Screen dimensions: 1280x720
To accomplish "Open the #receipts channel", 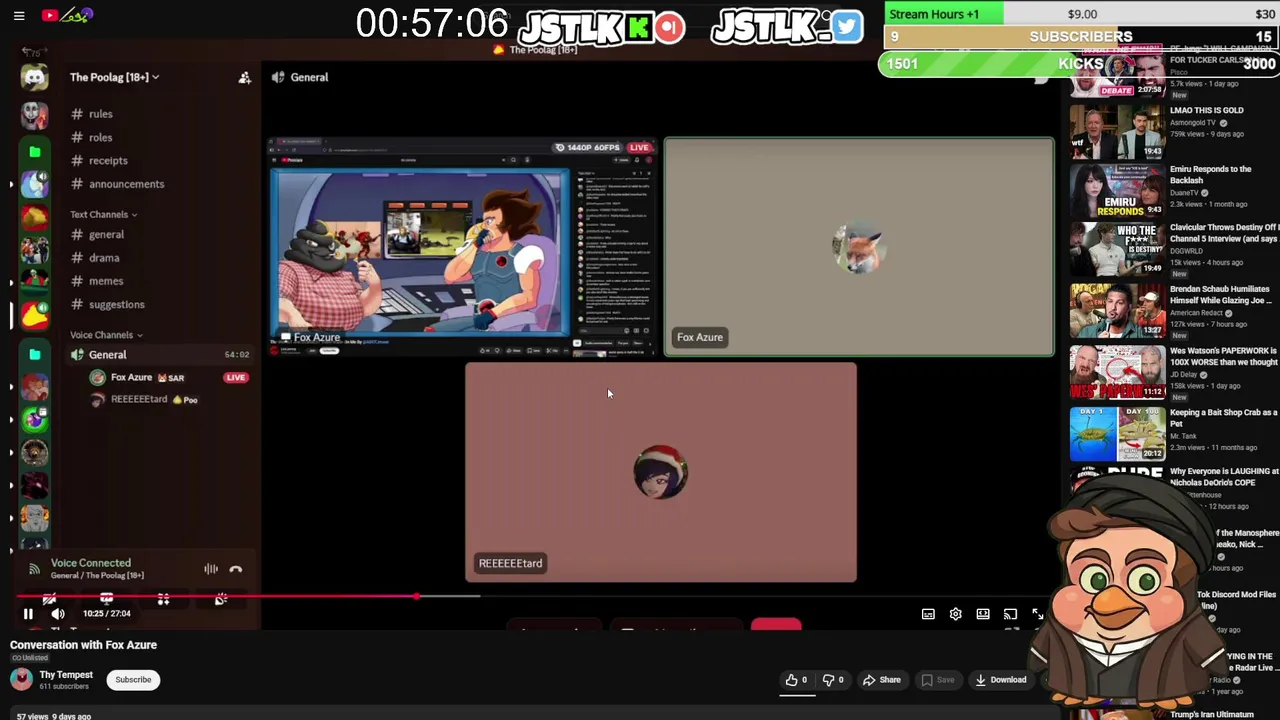I will pos(100,160).
